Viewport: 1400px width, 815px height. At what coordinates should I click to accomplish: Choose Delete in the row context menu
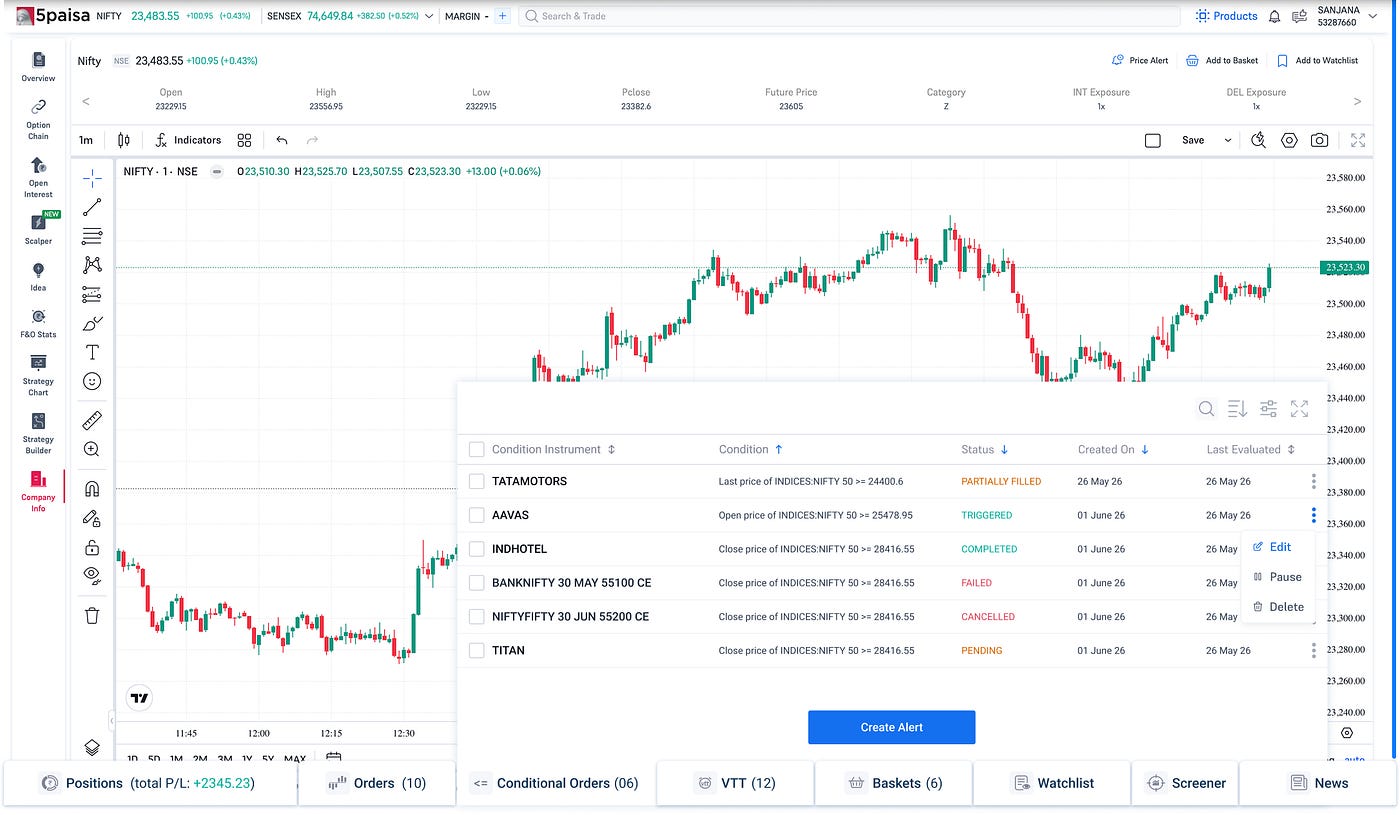pyautogui.click(x=1278, y=607)
